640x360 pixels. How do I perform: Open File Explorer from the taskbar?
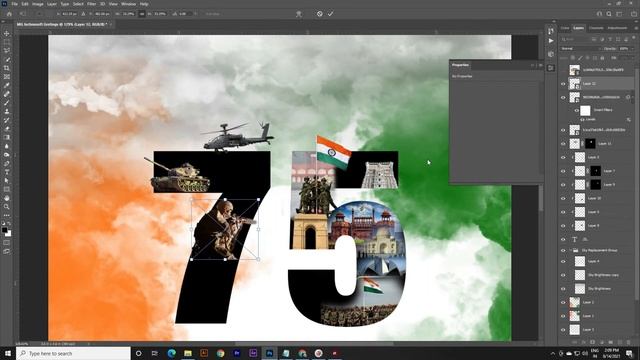click(x=188, y=353)
